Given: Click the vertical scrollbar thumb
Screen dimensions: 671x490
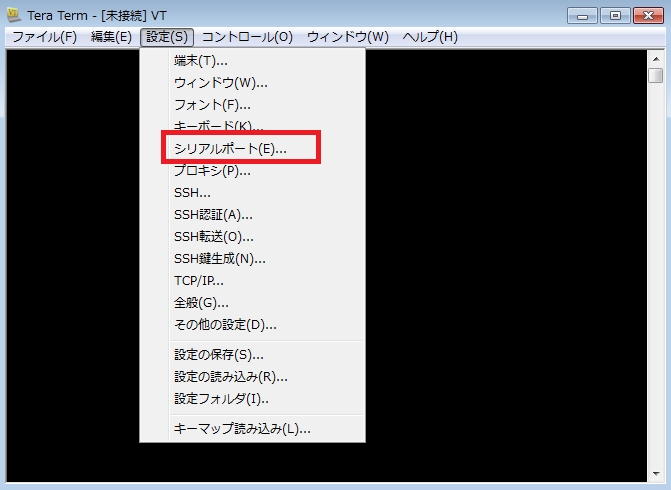Looking at the screenshot, I should (x=656, y=76).
